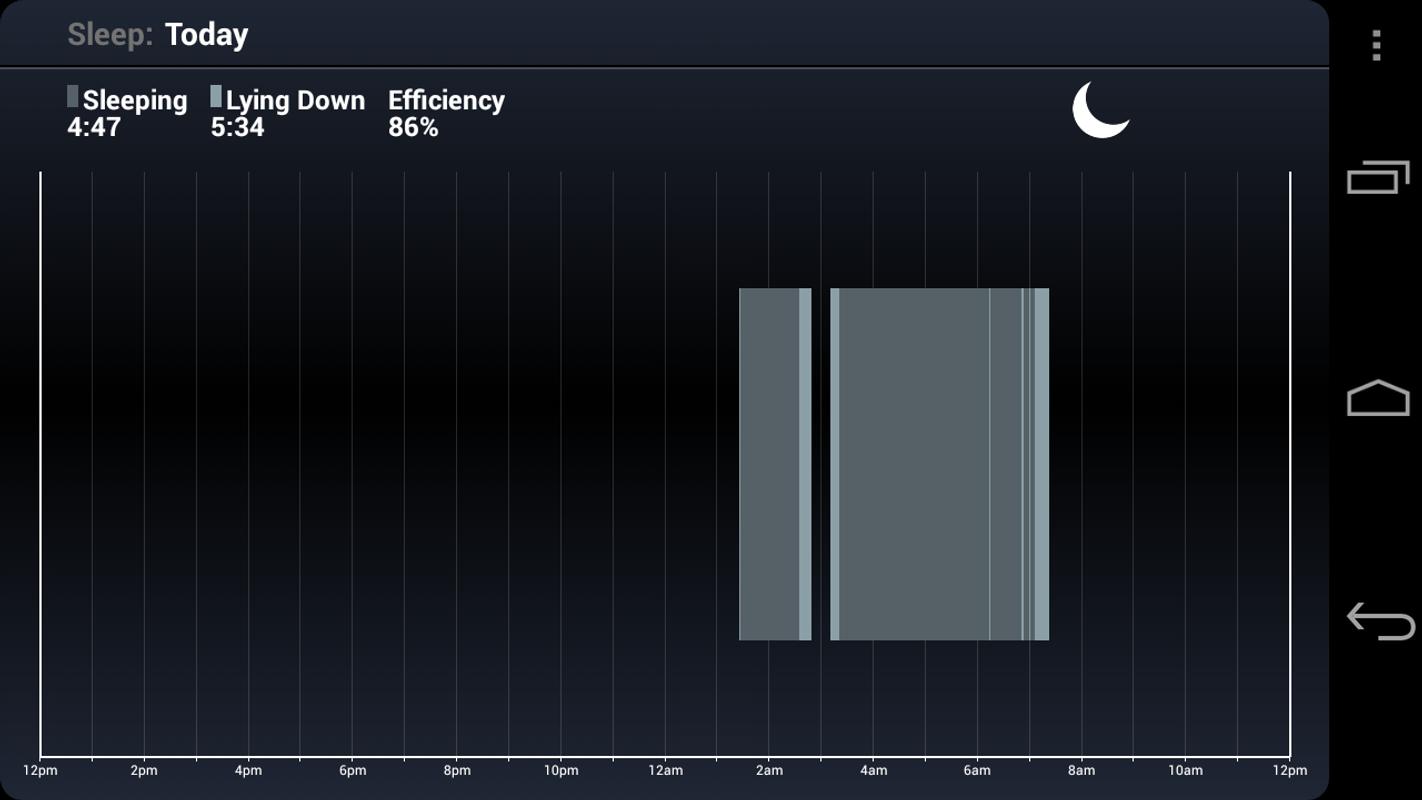The height and width of the screenshot is (800, 1422).
Task: Tap the Lying Down 5:34 statistic
Action: 288,113
